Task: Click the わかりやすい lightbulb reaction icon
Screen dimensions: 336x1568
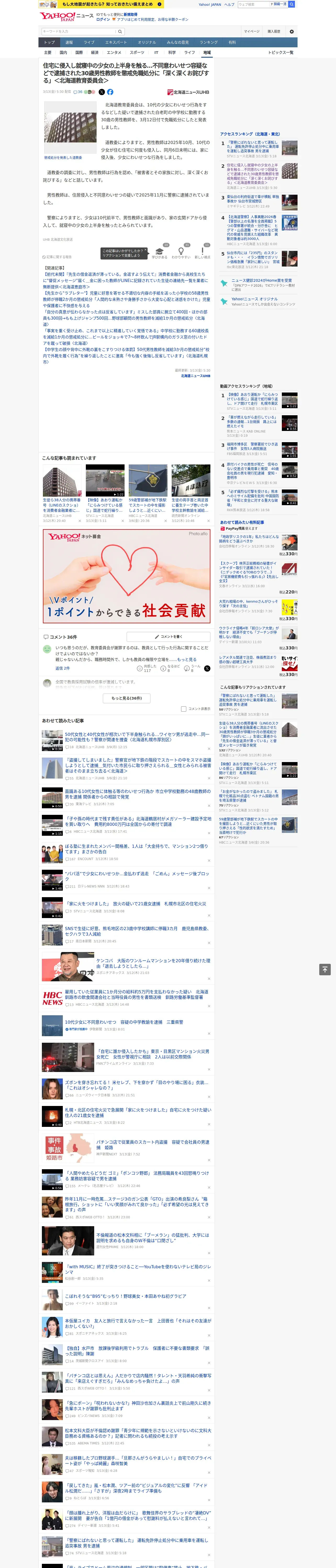Action: (x=181, y=251)
